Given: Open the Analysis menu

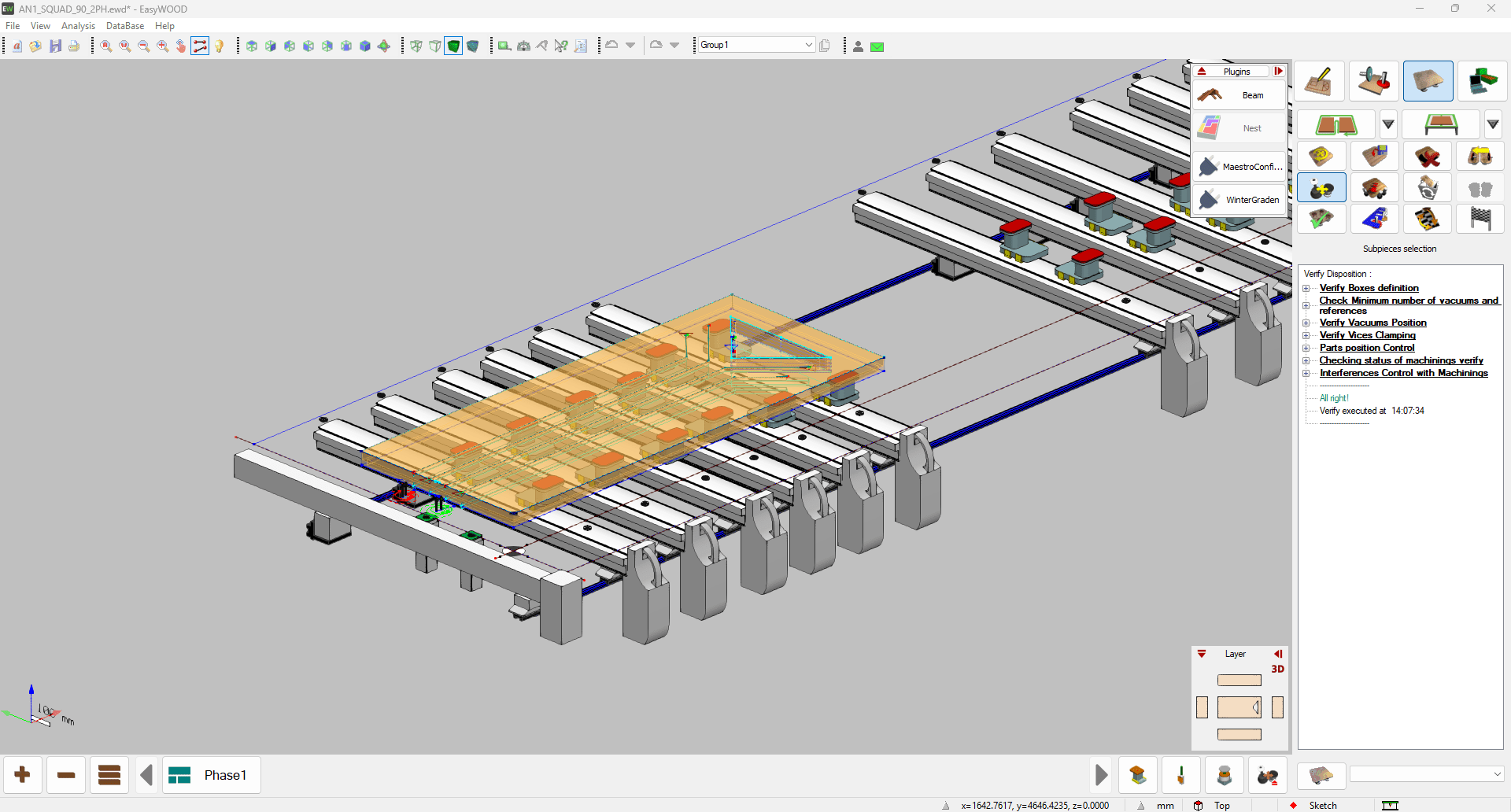Looking at the screenshot, I should 78,26.
